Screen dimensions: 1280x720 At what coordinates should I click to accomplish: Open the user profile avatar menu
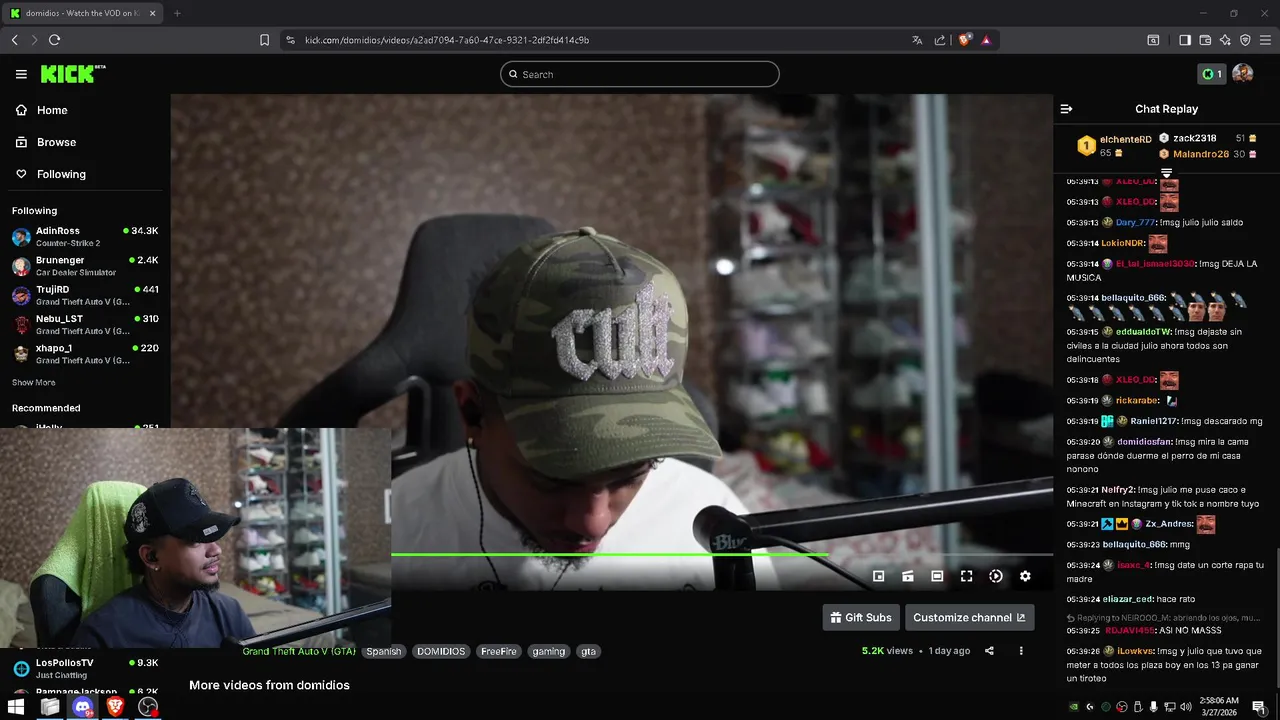(x=1243, y=74)
